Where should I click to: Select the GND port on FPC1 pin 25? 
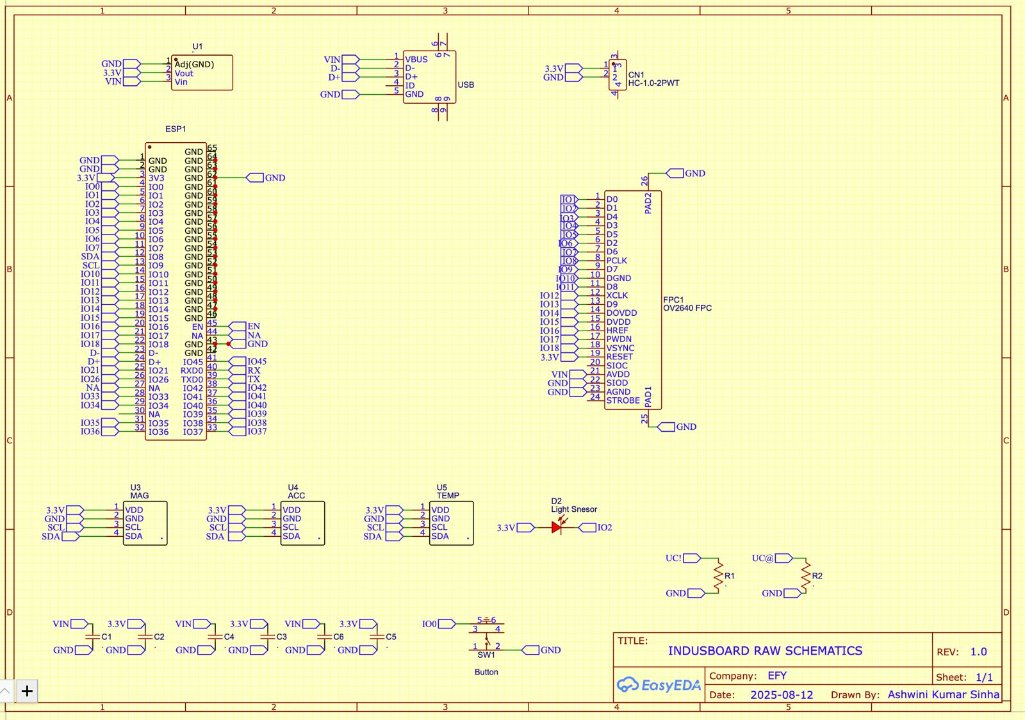tap(677, 426)
